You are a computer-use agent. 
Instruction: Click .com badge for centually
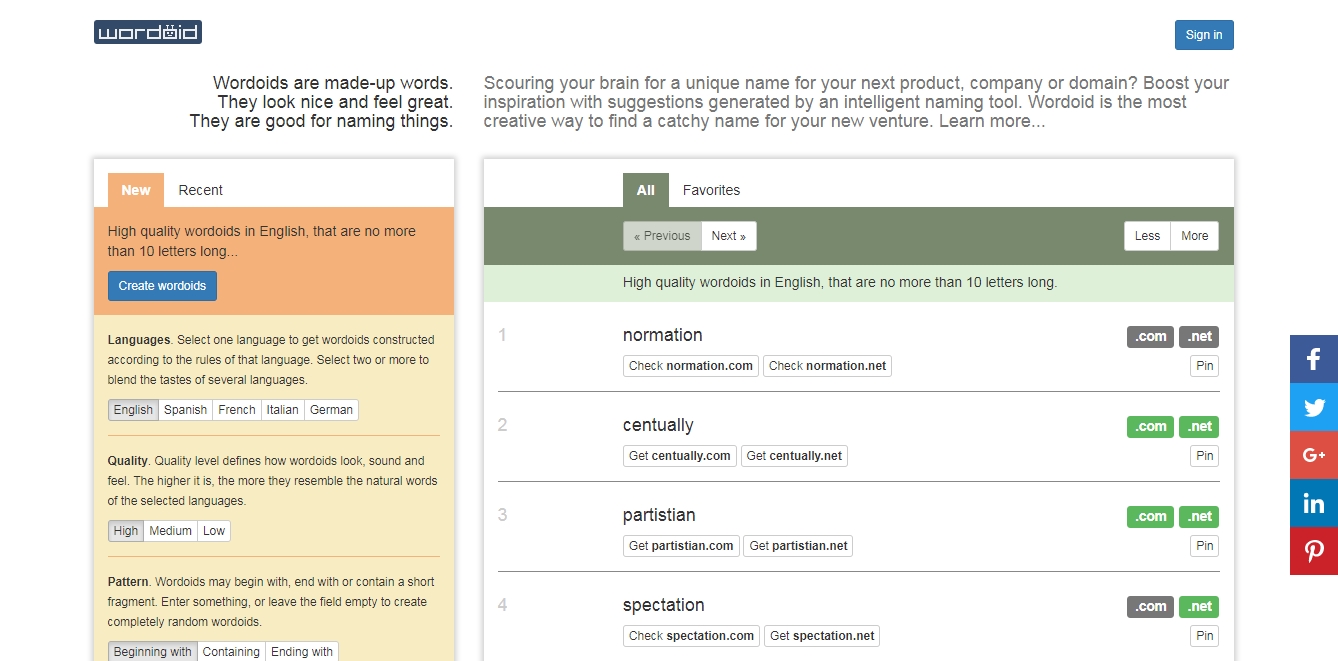tap(1150, 427)
